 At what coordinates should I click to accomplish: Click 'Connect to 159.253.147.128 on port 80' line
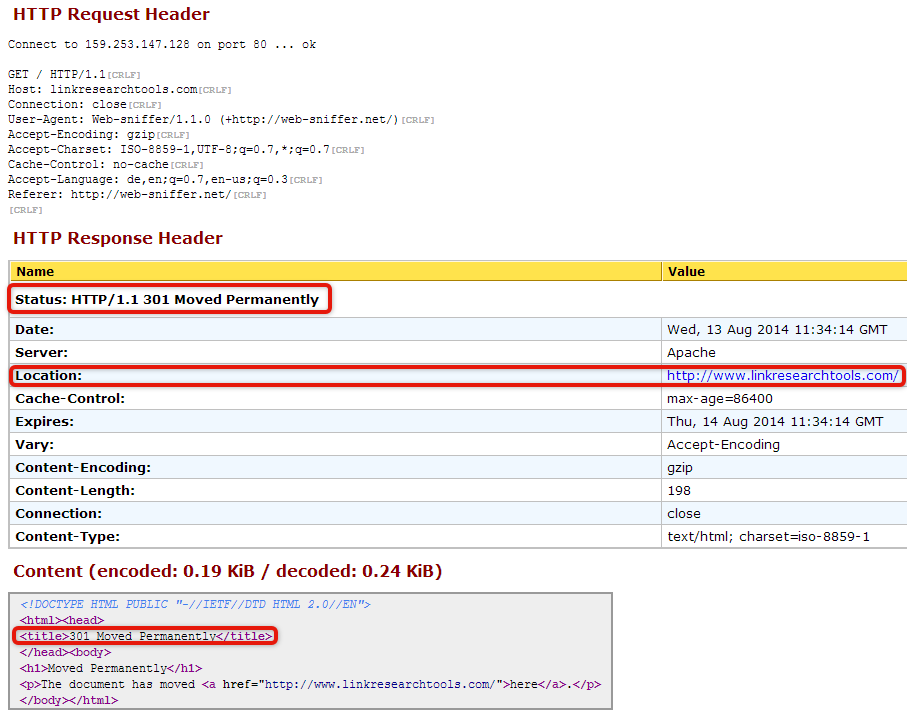click(x=162, y=45)
